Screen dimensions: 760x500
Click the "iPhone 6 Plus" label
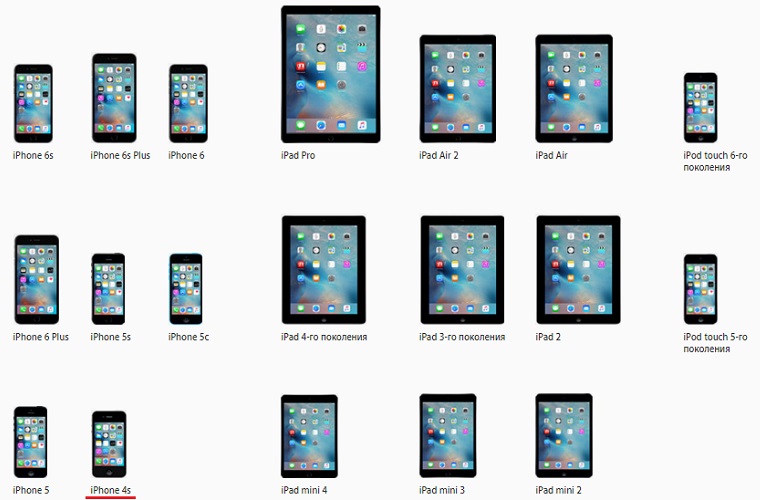(41, 337)
